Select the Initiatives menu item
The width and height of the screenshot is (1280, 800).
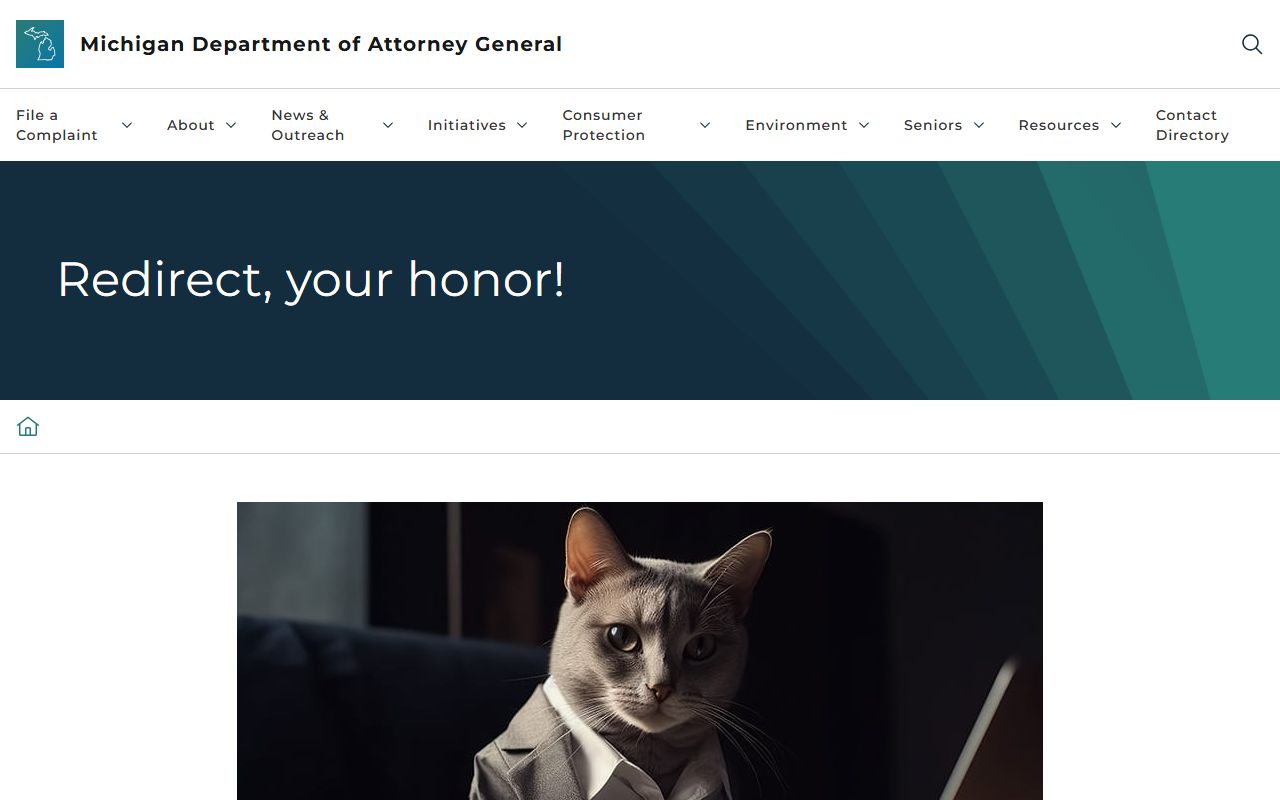[467, 125]
